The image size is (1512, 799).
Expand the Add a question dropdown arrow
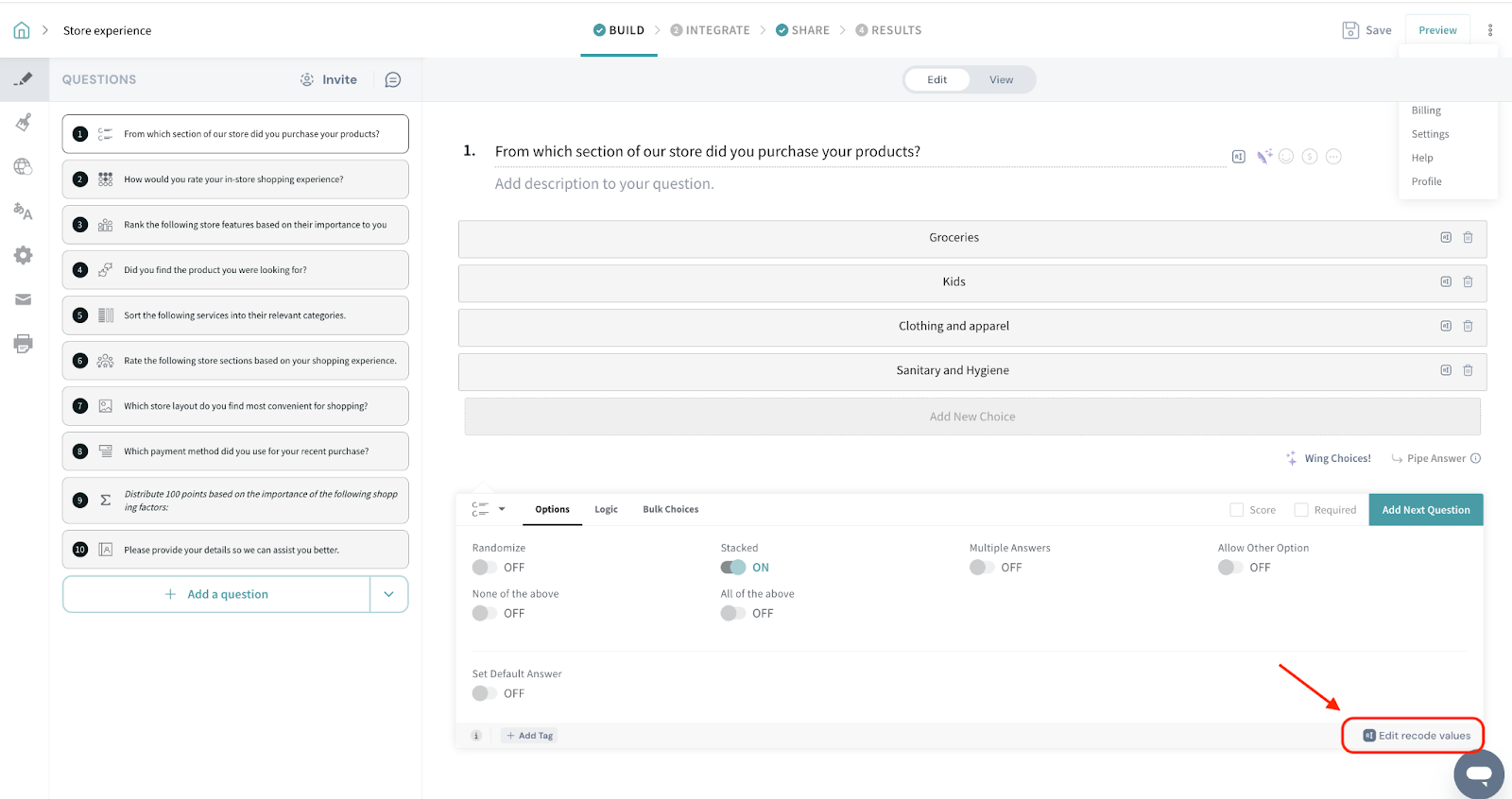point(388,595)
